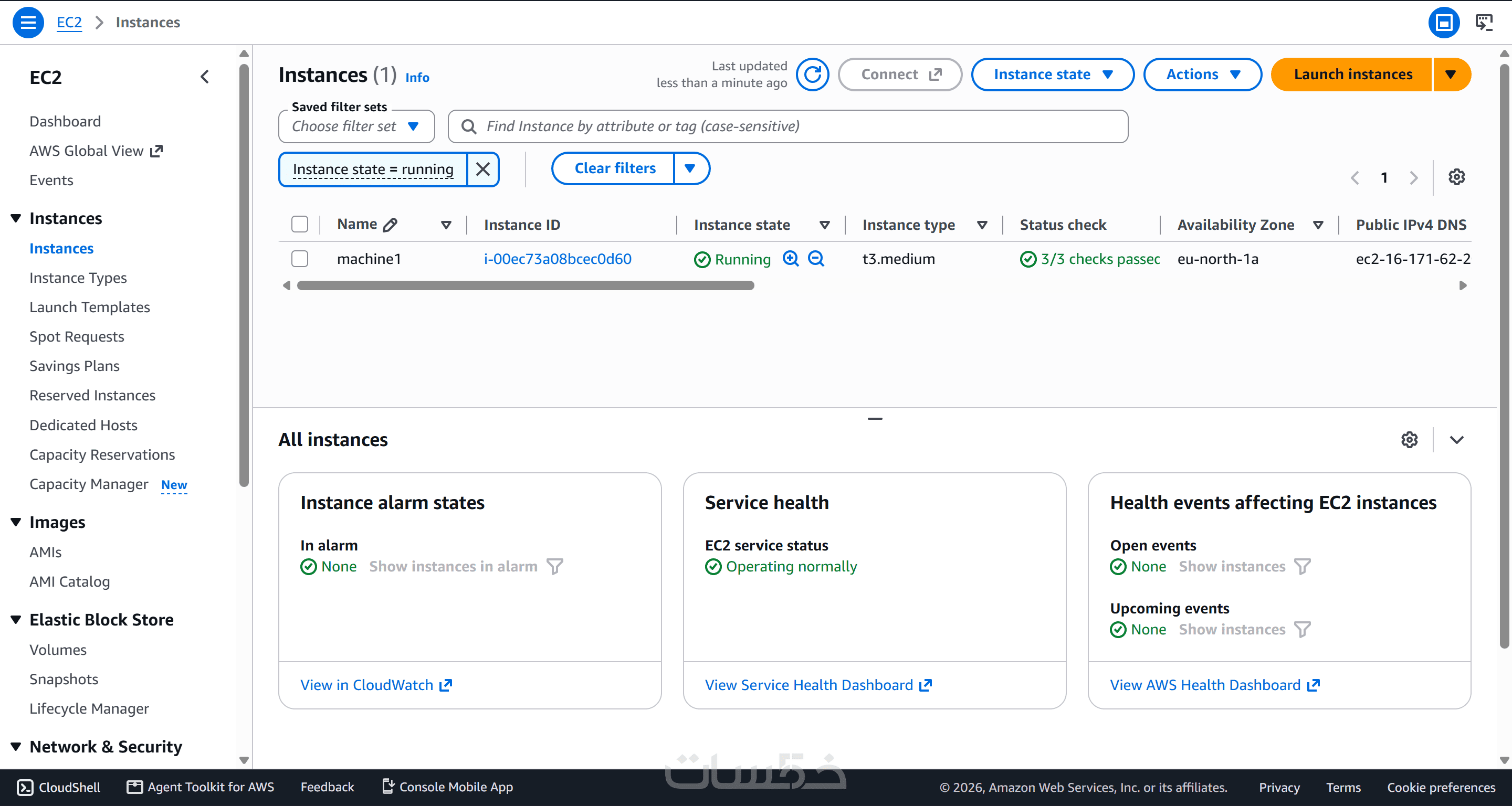The height and width of the screenshot is (806, 1512).
Task: Click the screen chat icon in top right
Action: point(1484,22)
